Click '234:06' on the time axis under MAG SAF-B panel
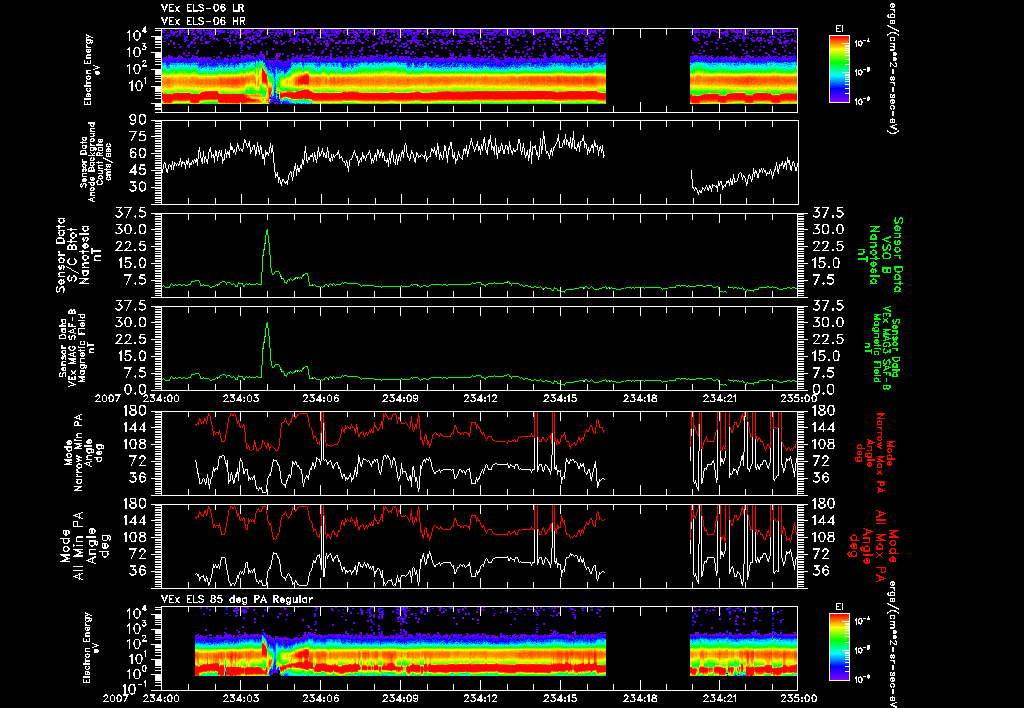The image size is (1024, 708). [x=321, y=398]
